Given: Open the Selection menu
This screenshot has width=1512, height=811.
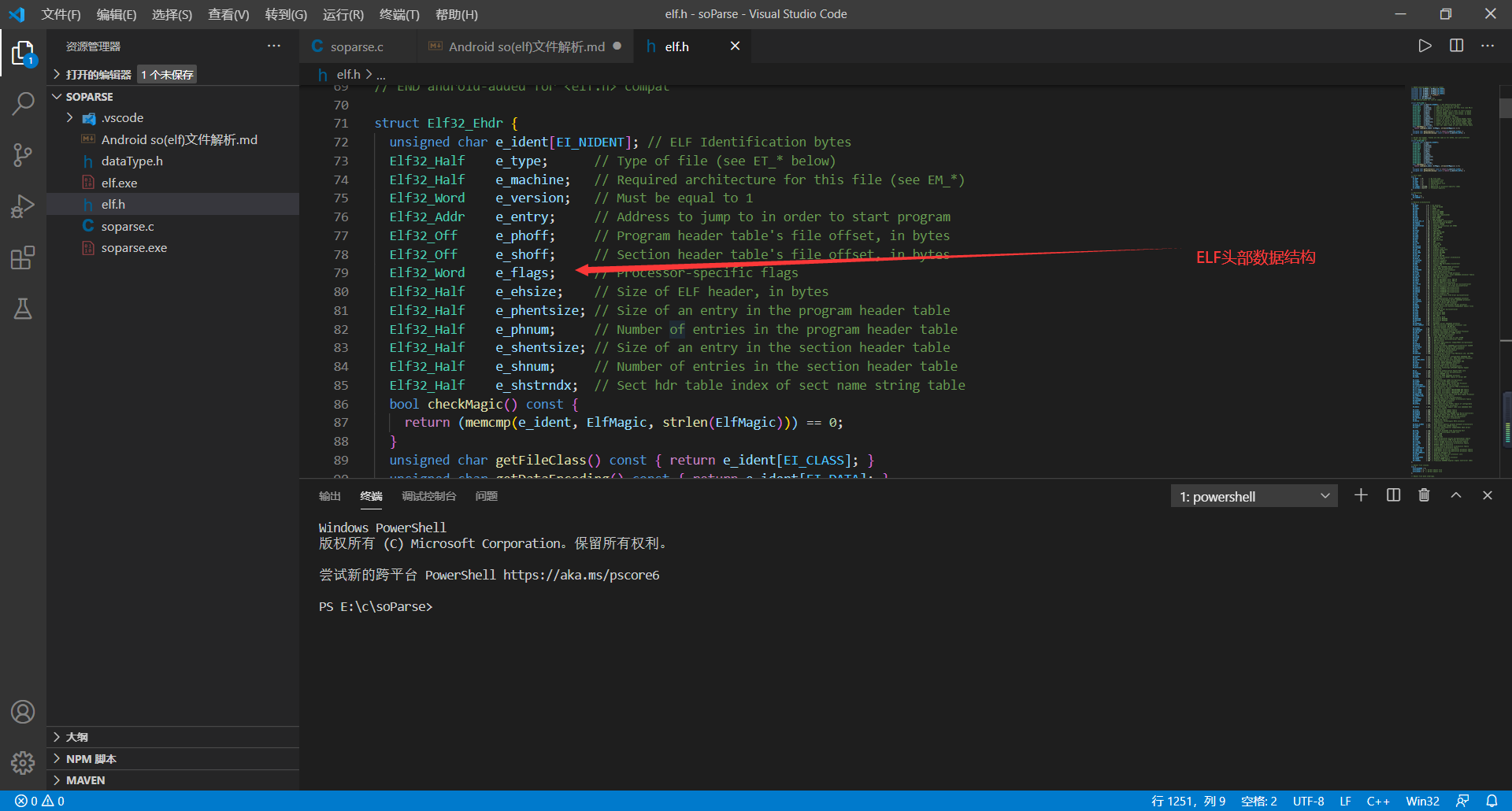Looking at the screenshot, I should (172, 14).
